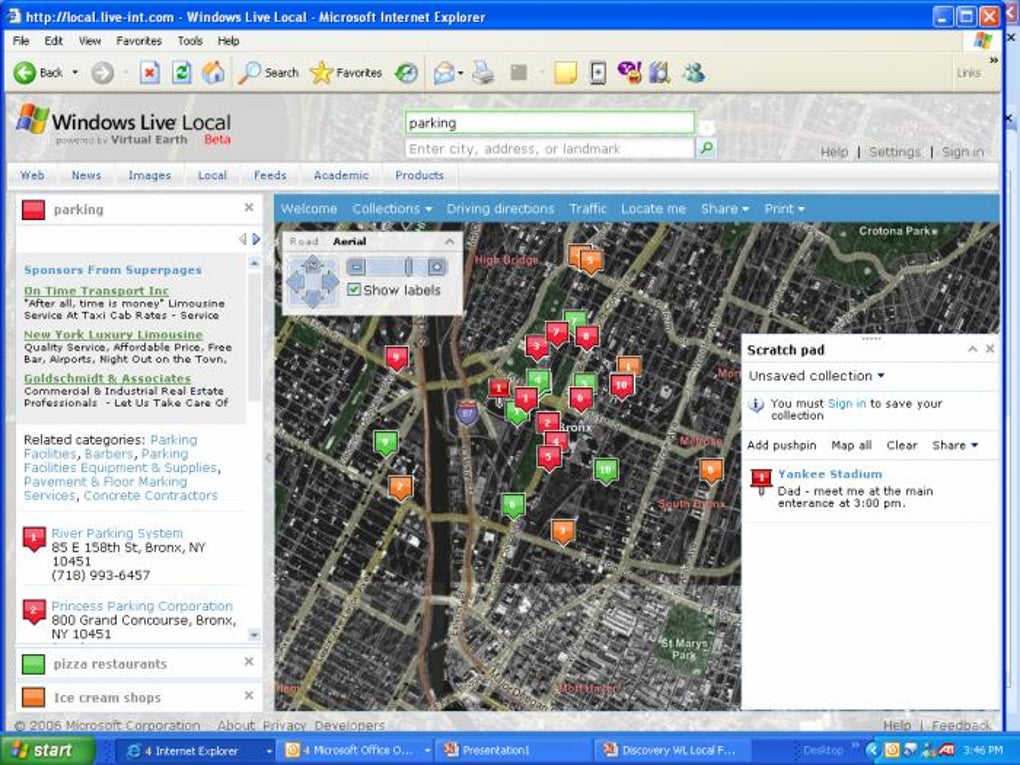Click Add pushpin in Scratch pad

point(781,446)
